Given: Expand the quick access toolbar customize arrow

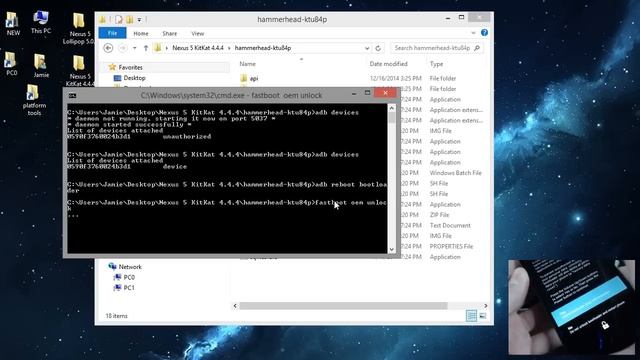Looking at the screenshot, I should pos(139,20).
